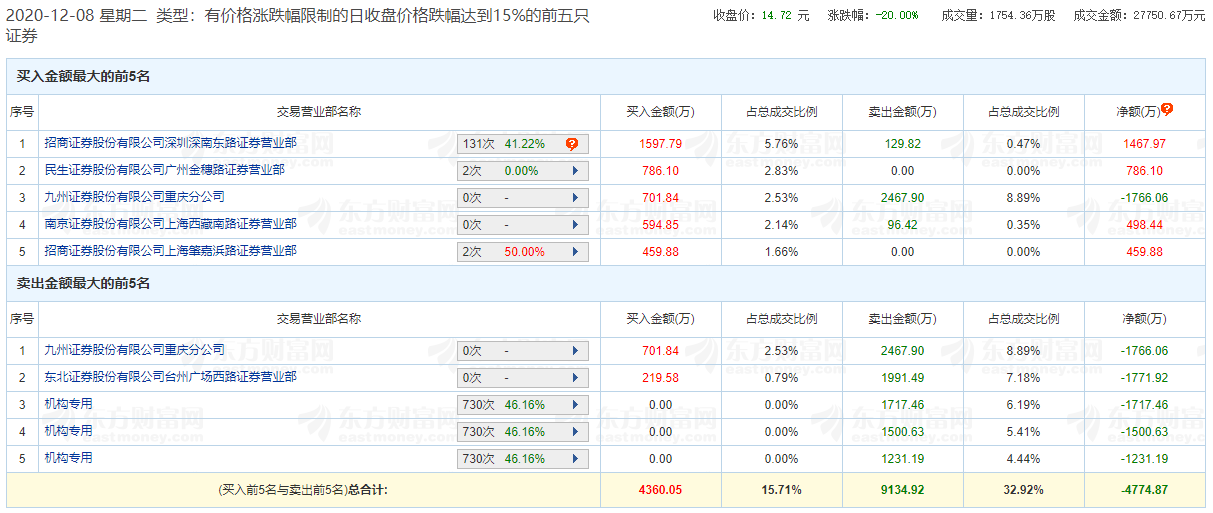Expand the 2次 50.00% dropdown for 招商证券上海肇嘉浜路
Image resolution: width=1213 pixels, height=513 pixels.
click(523, 252)
